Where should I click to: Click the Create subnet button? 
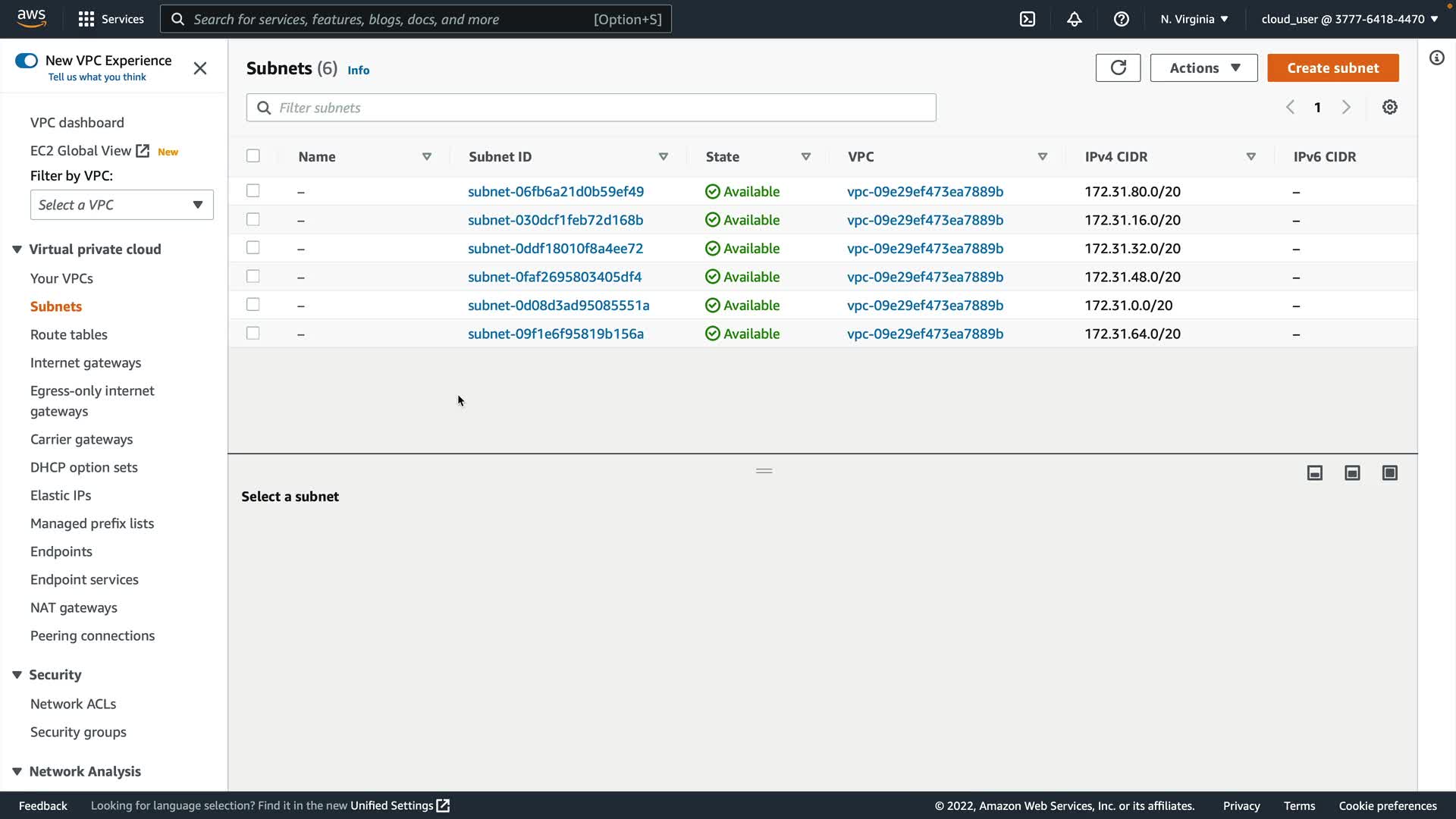1332,67
